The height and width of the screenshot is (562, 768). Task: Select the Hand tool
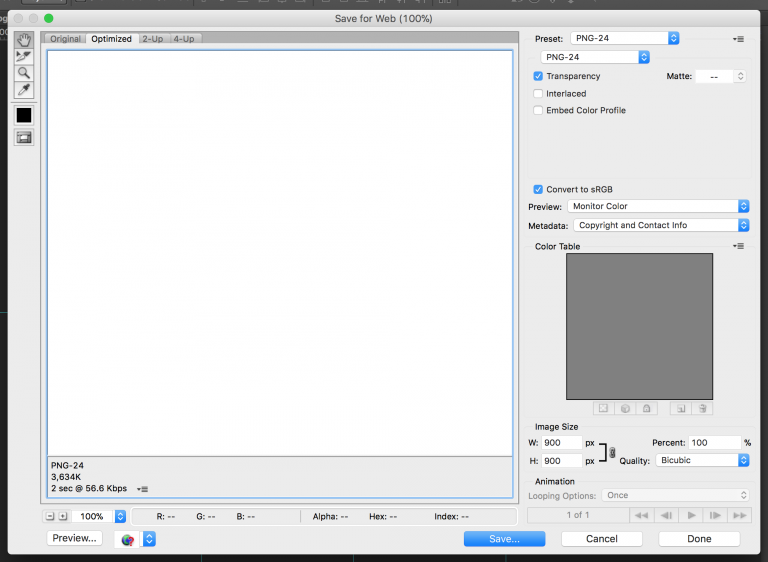tap(24, 40)
